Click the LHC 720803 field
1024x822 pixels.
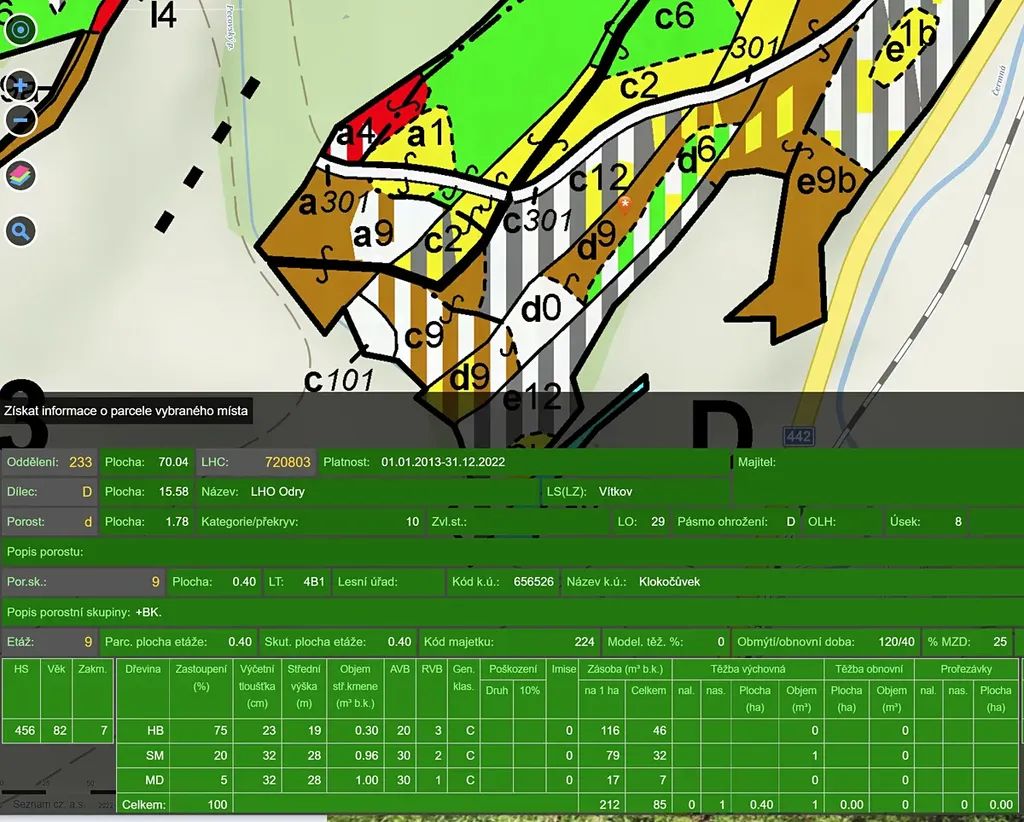point(256,462)
